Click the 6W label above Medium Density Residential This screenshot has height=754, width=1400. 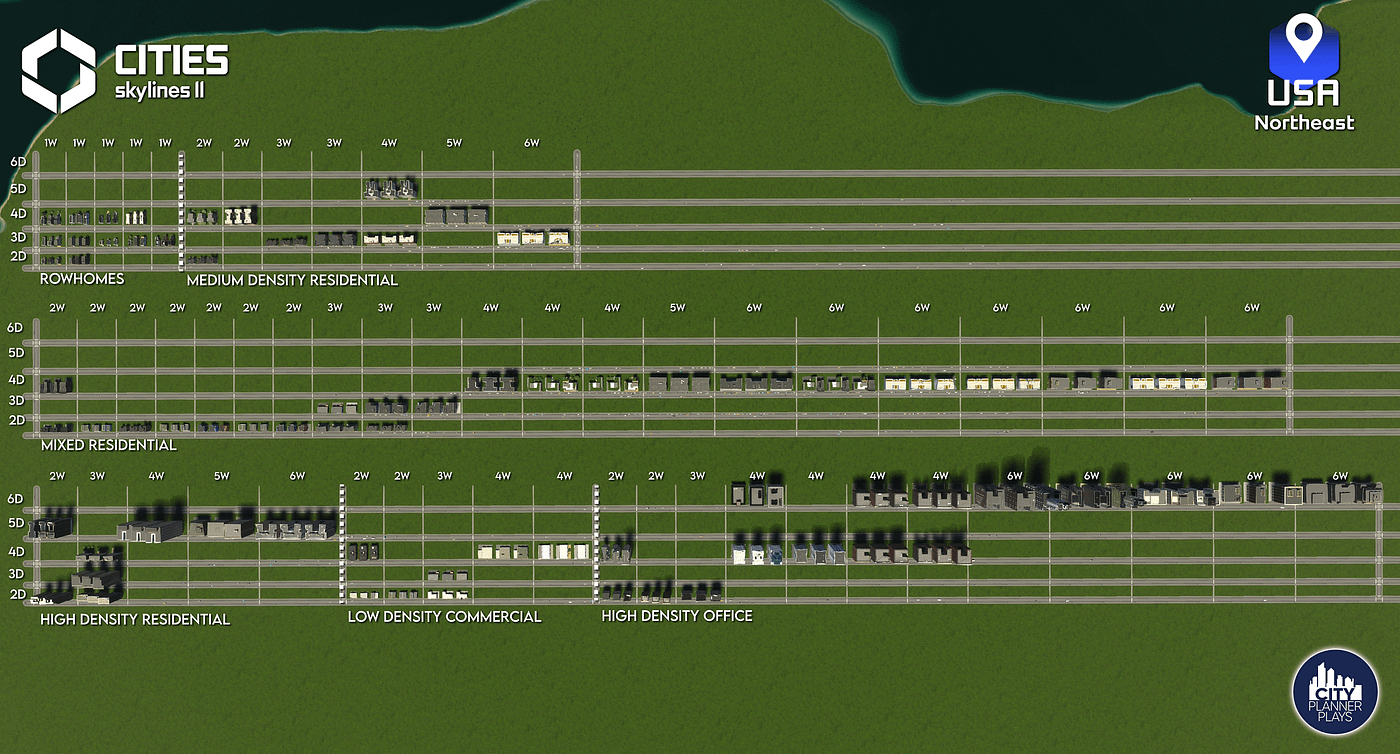pyautogui.click(x=532, y=143)
